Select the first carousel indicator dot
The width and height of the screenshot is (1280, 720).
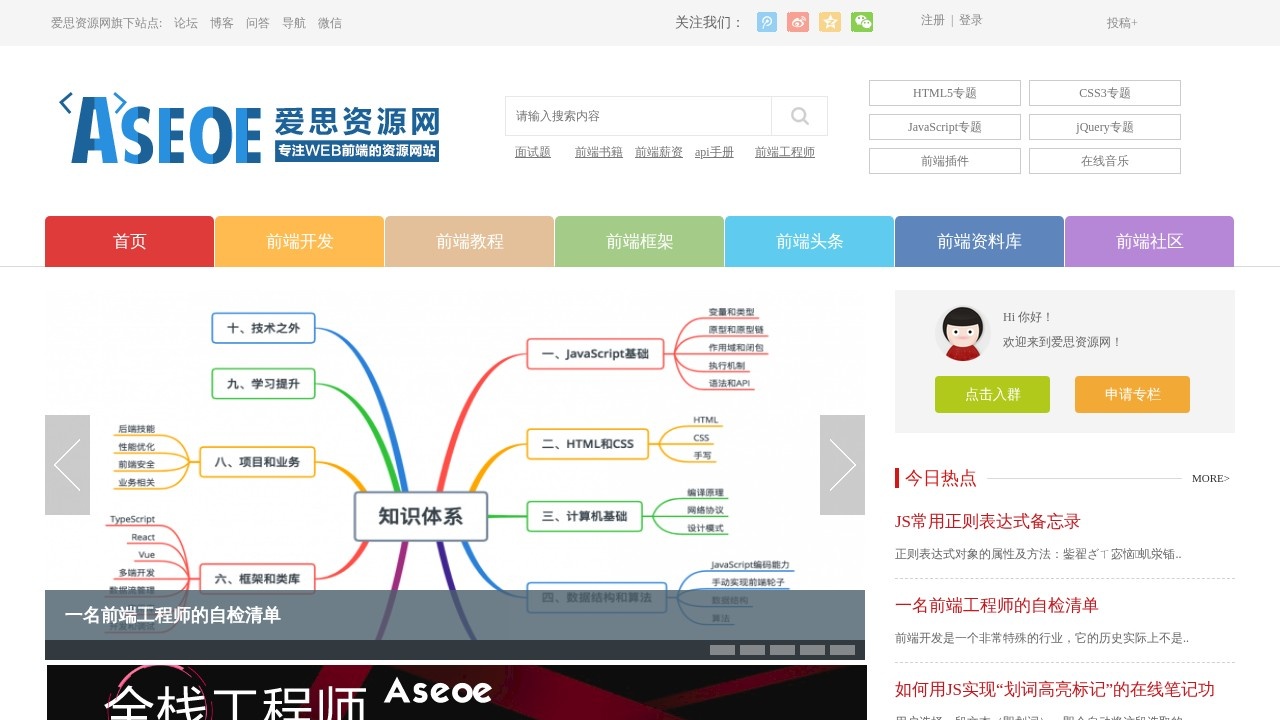click(x=721, y=649)
